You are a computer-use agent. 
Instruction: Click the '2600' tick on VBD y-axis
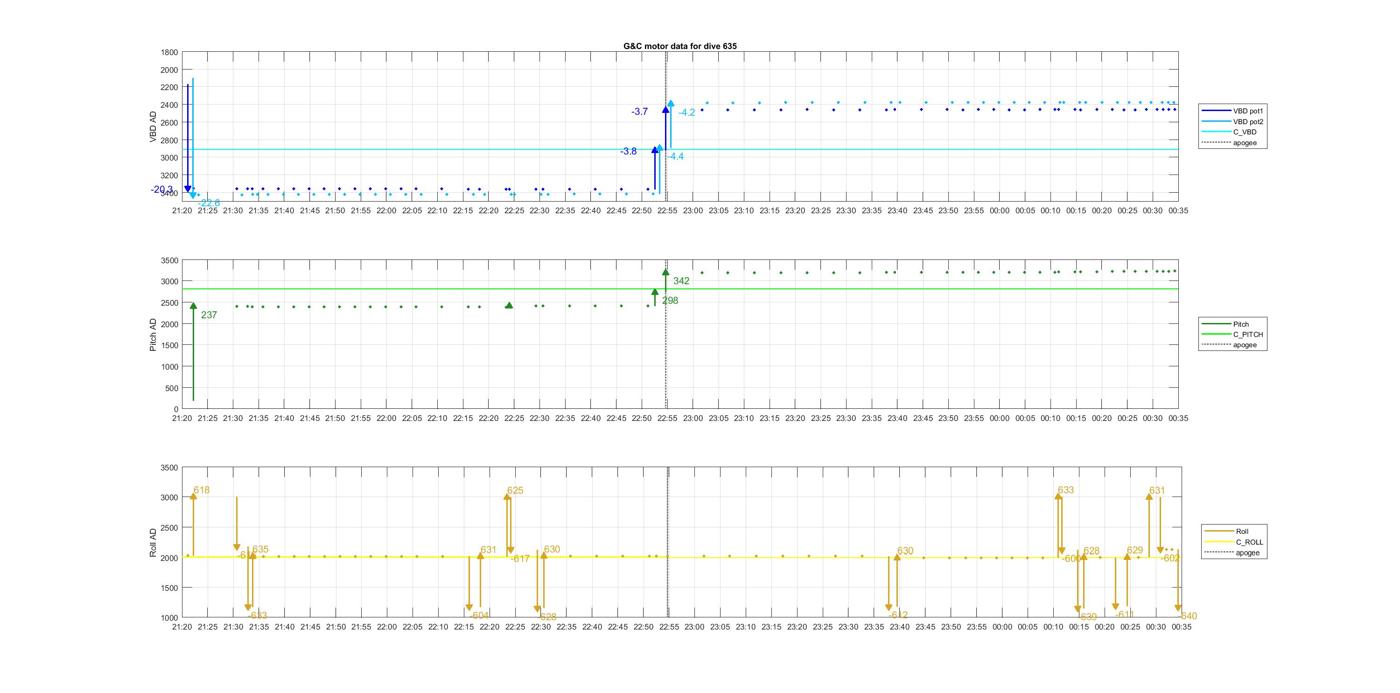[x=170, y=122]
